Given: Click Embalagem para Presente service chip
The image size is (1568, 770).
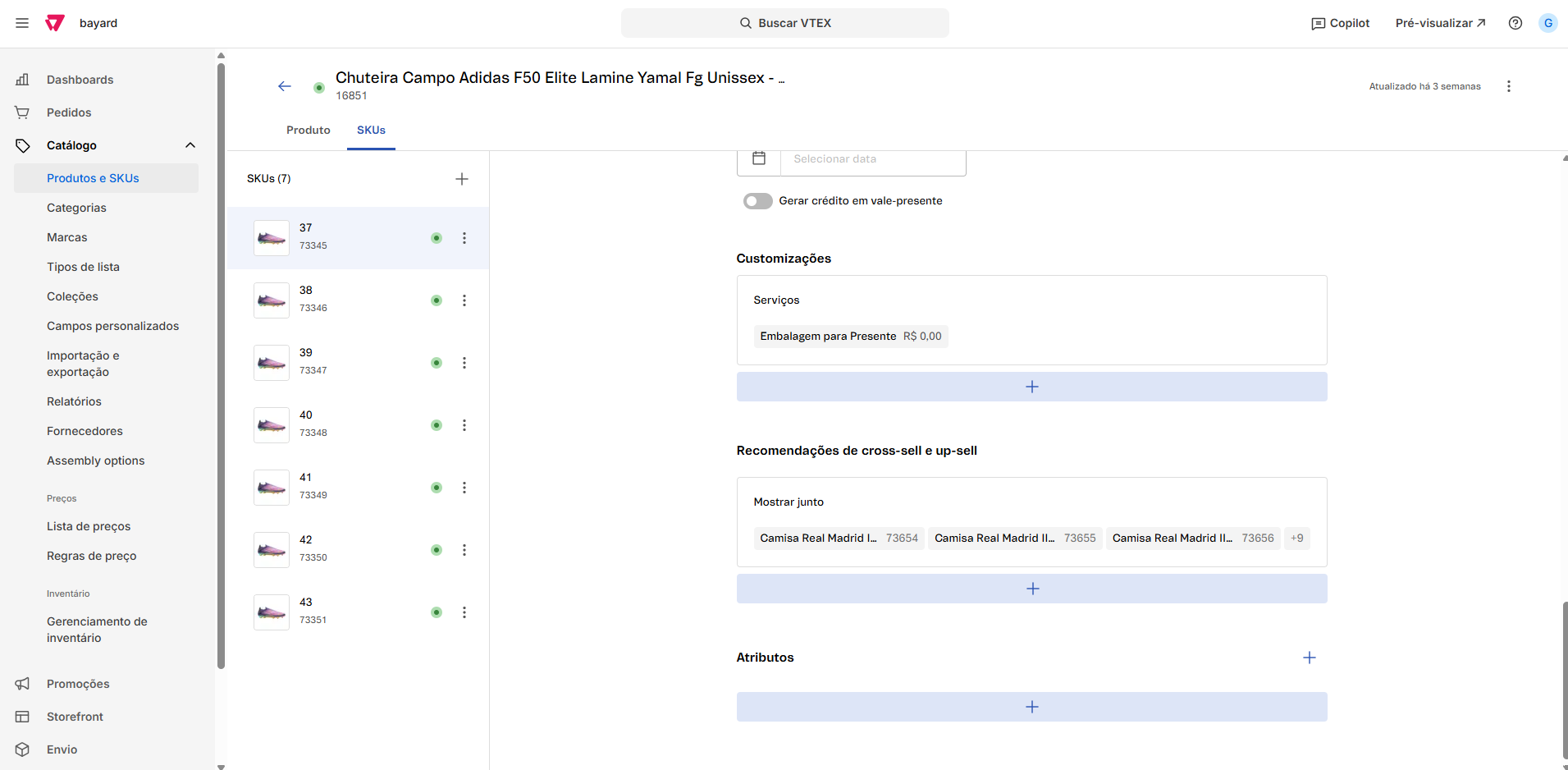Looking at the screenshot, I should (851, 337).
